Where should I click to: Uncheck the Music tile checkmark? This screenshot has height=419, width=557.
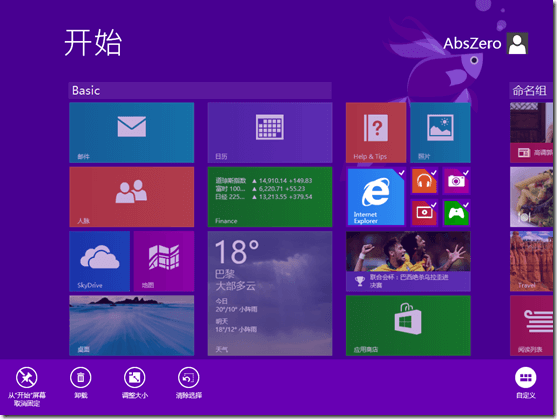tap(434, 173)
